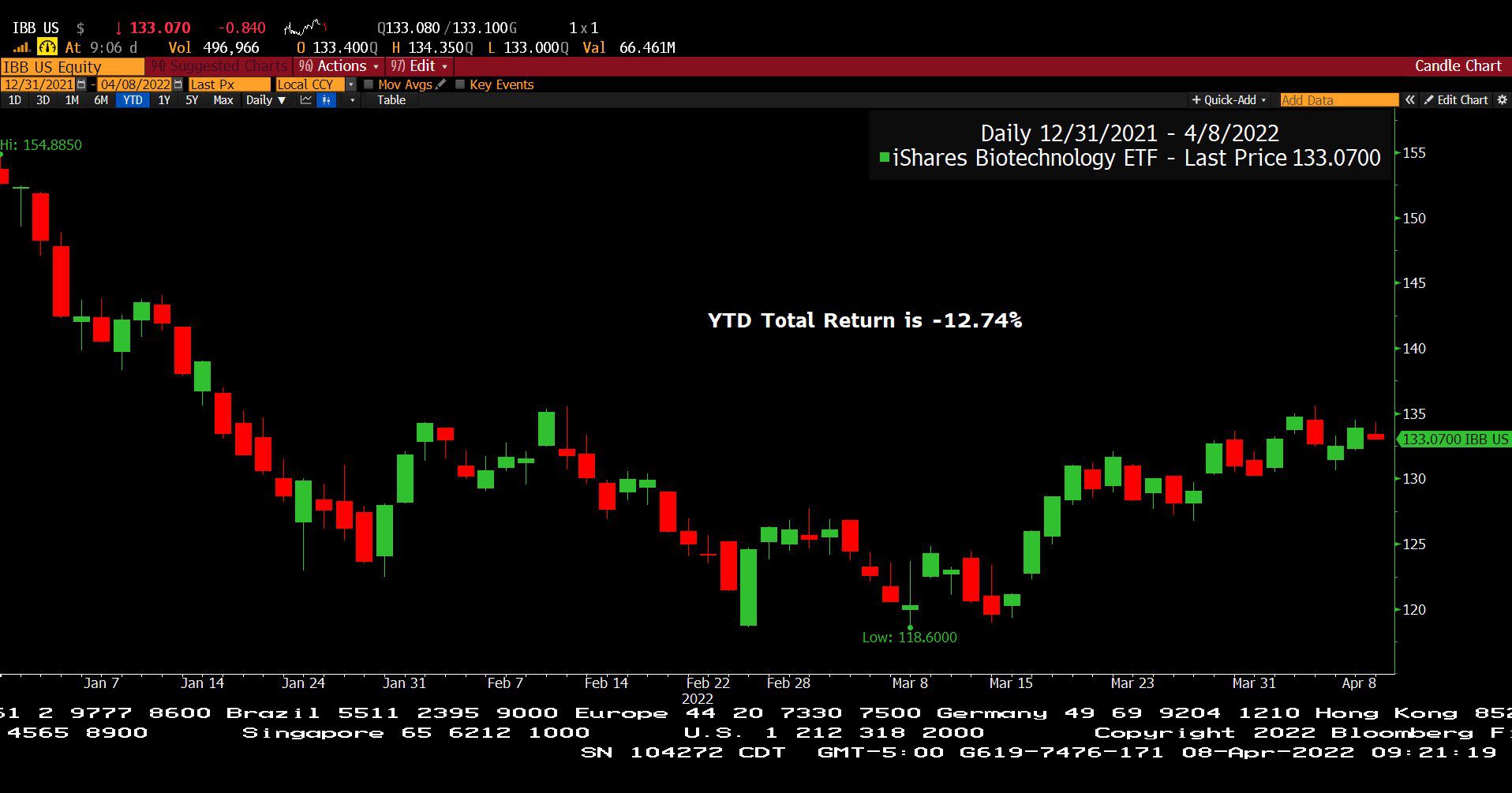
Task: Click the Jan 7 date axis label
Action: 101,683
